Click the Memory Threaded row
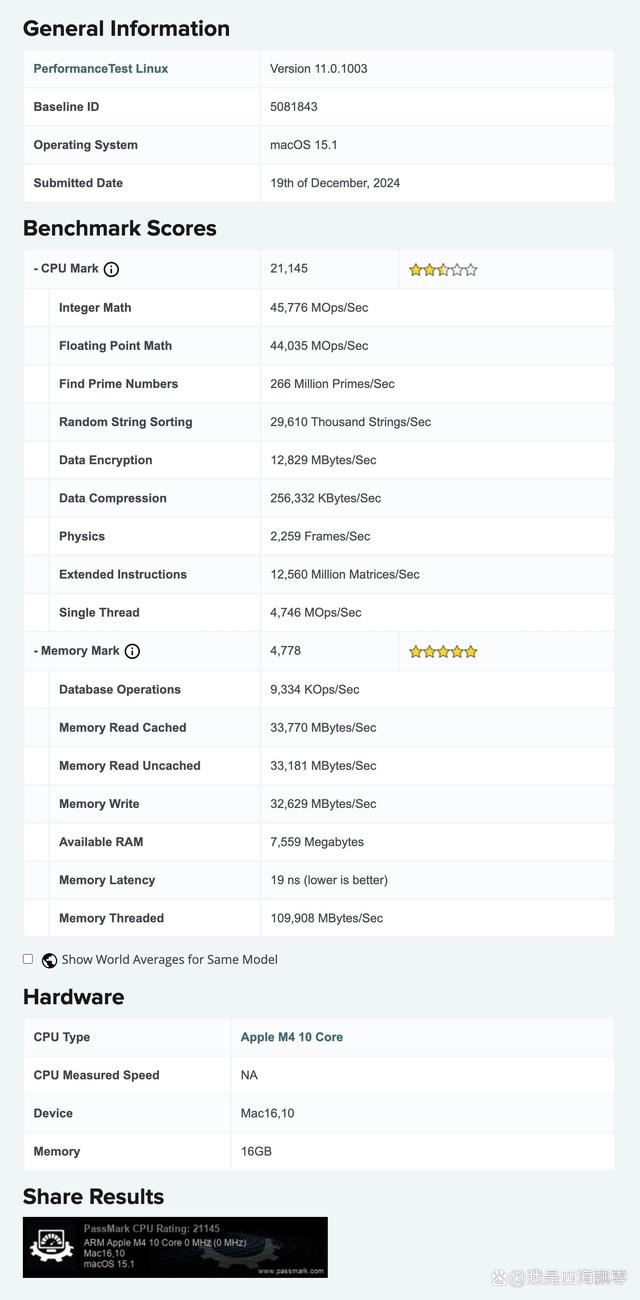 point(111,918)
